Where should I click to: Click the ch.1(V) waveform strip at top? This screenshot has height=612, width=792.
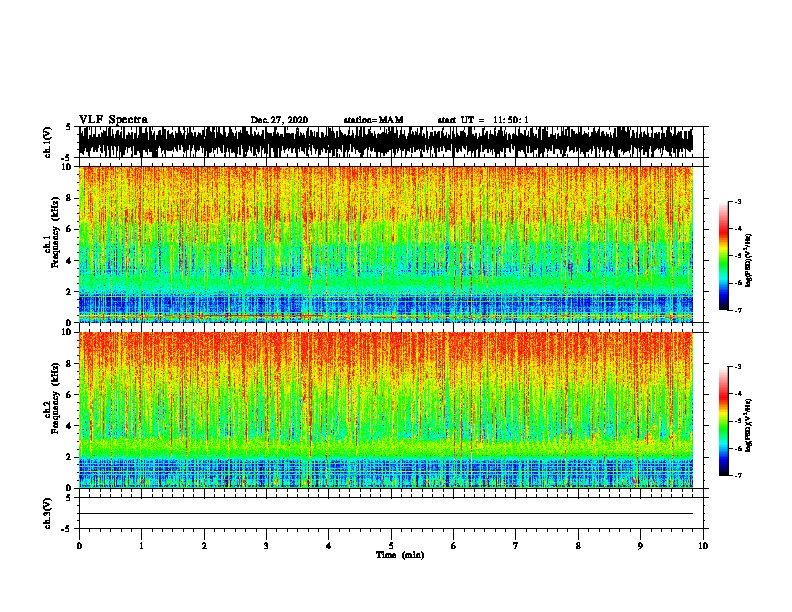pyautogui.click(x=386, y=142)
